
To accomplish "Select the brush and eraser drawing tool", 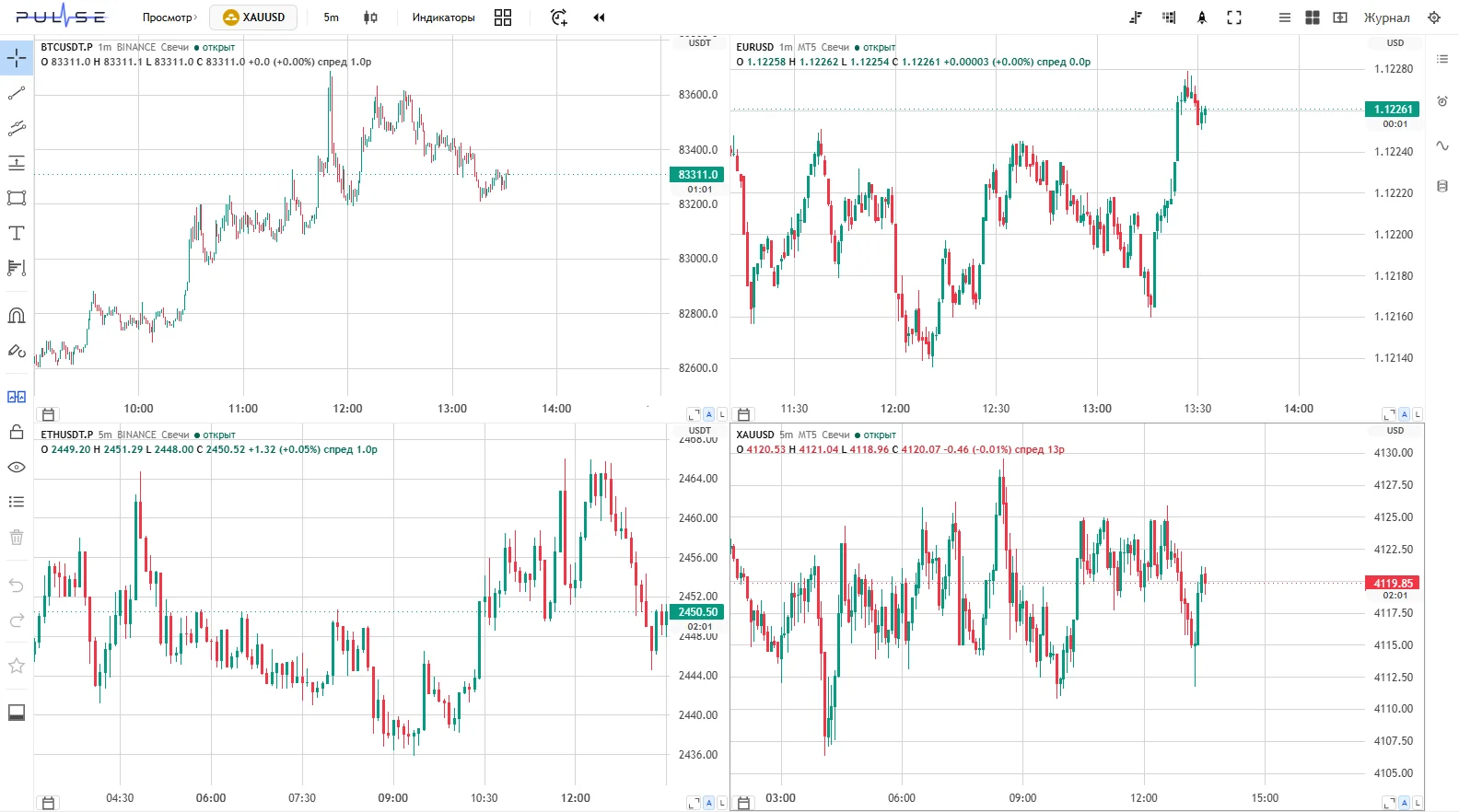I will (17, 351).
